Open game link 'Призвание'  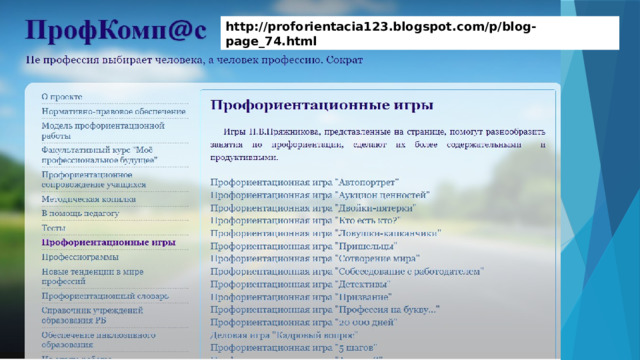301,297
